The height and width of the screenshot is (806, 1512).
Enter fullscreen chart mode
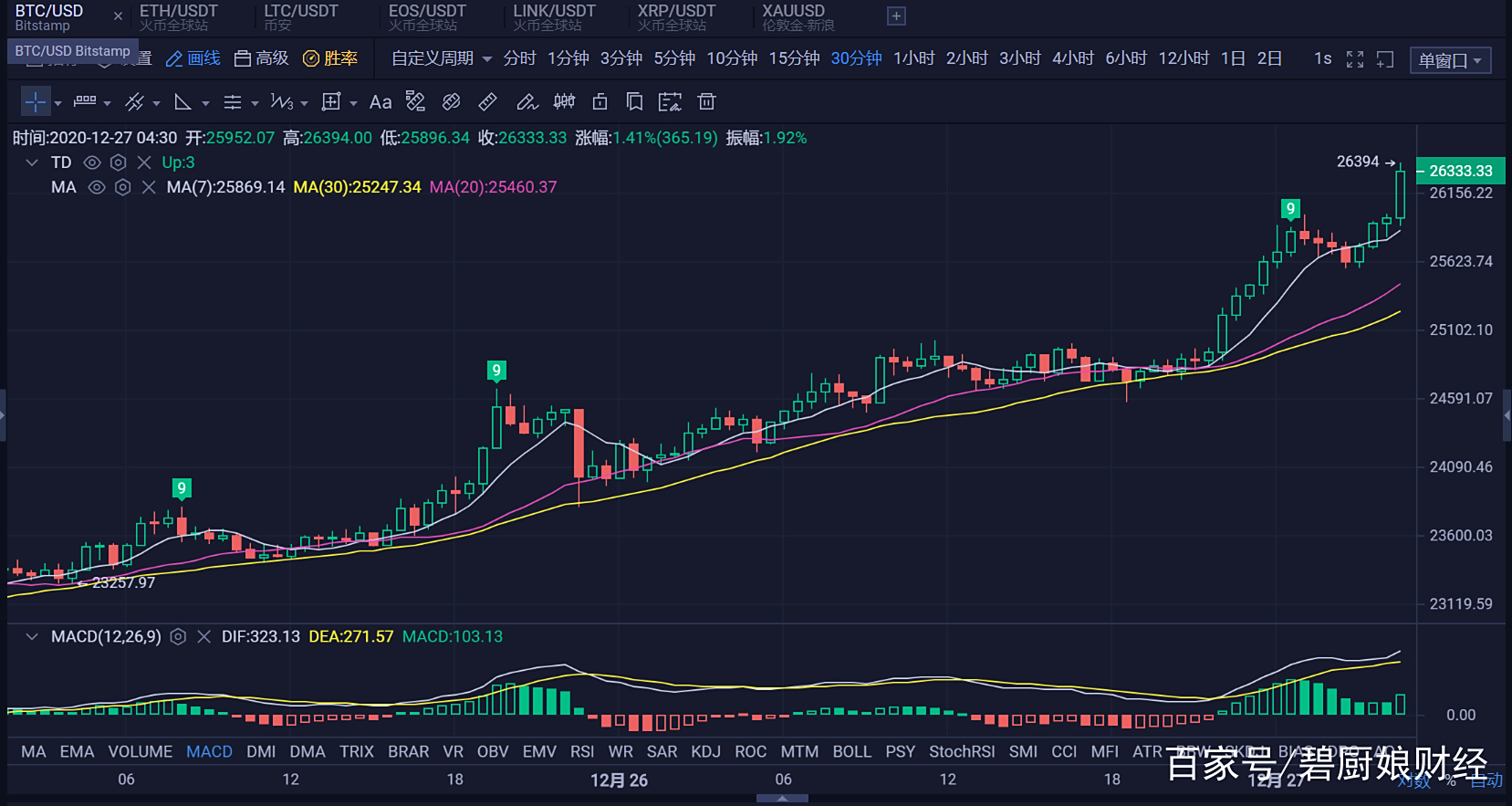1355,59
